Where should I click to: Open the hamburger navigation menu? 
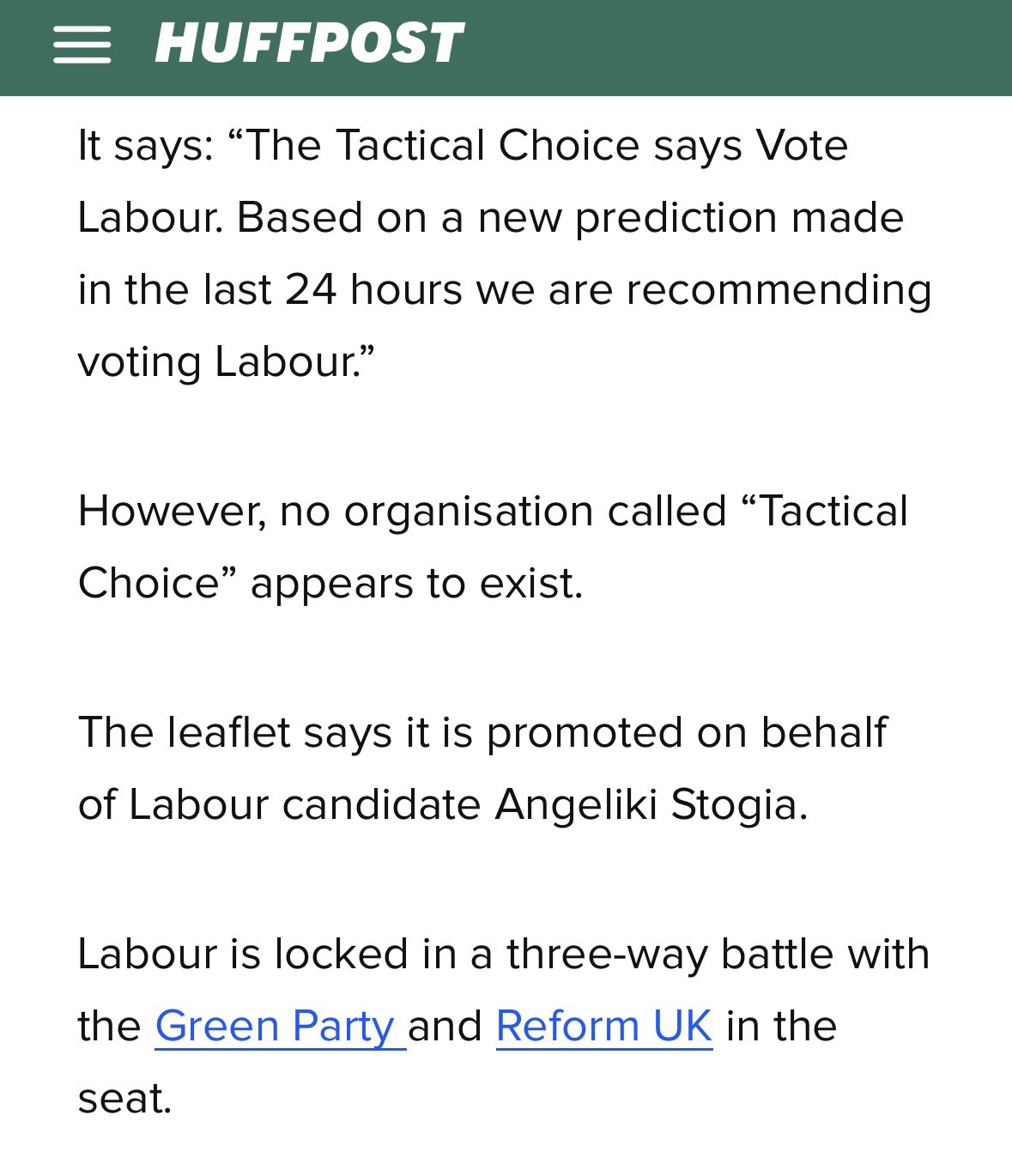[x=82, y=45]
